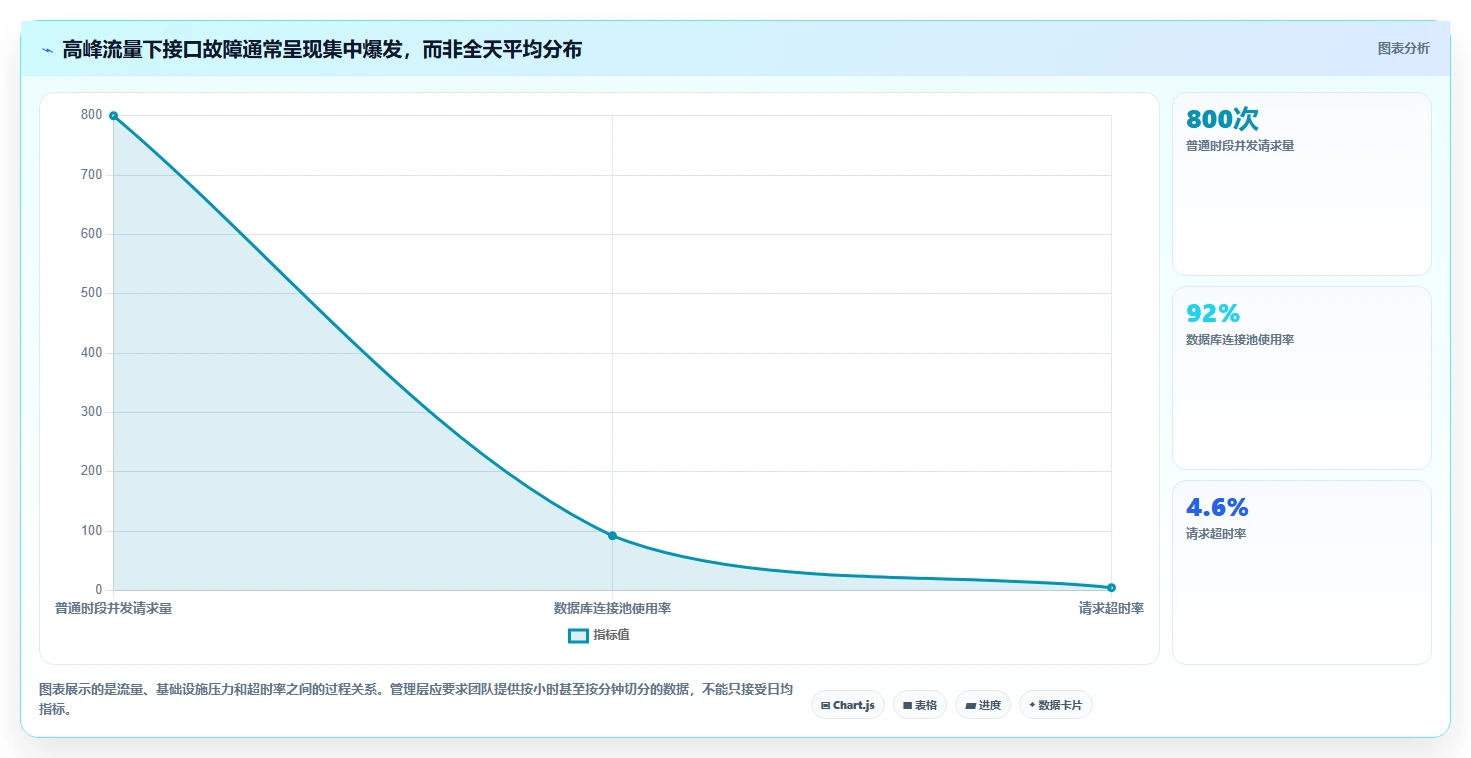The height and width of the screenshot is (758, 1471).
Task: Click the description paragraph below chart
Action: point(416,699)
